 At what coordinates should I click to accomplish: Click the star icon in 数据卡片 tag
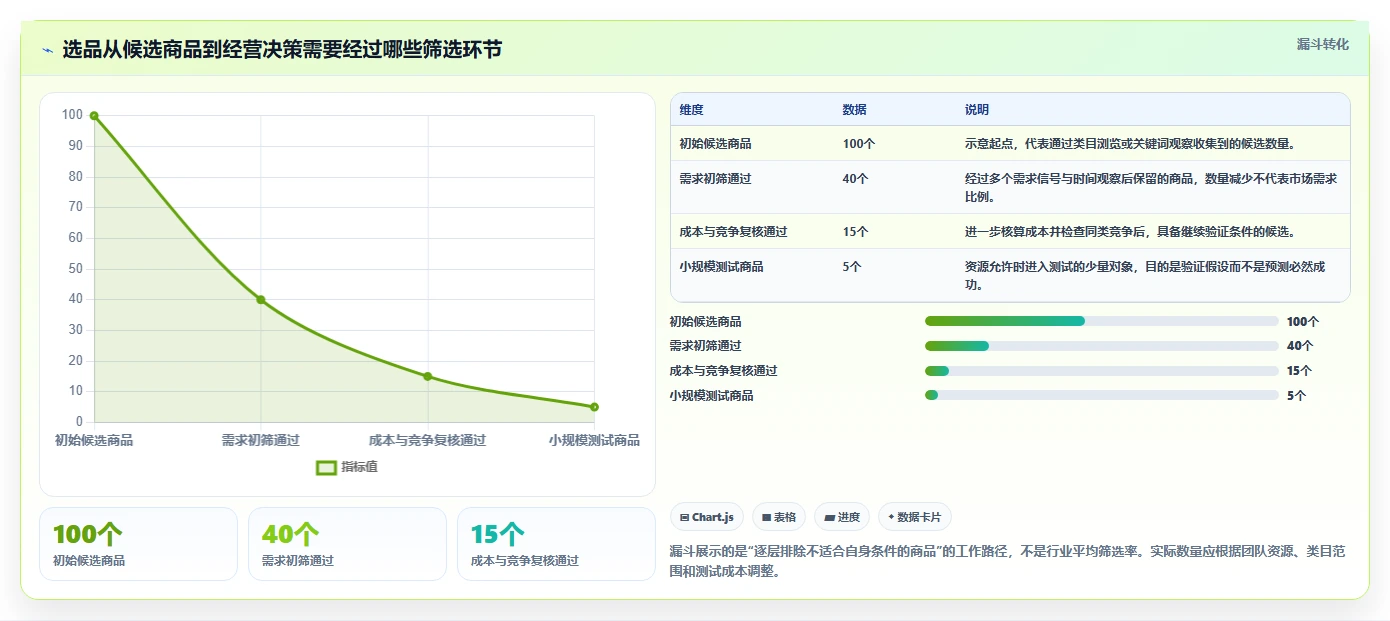891,517
